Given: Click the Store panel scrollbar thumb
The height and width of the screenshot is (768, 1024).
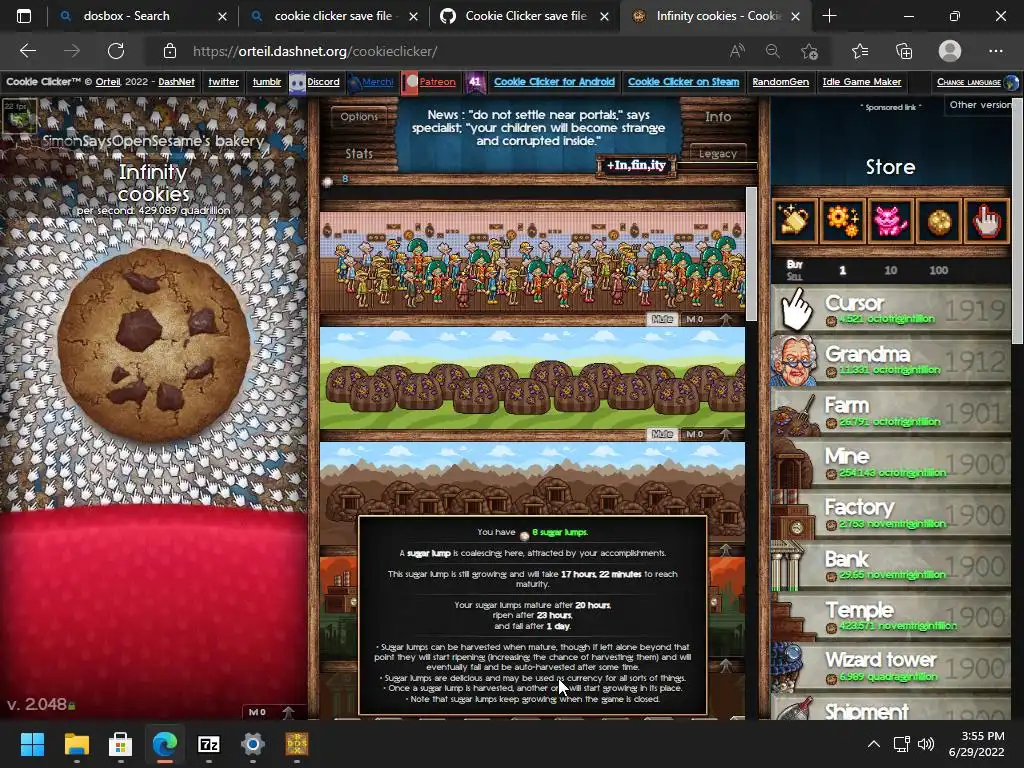Looking at the screenshot, I should 1017,219.
